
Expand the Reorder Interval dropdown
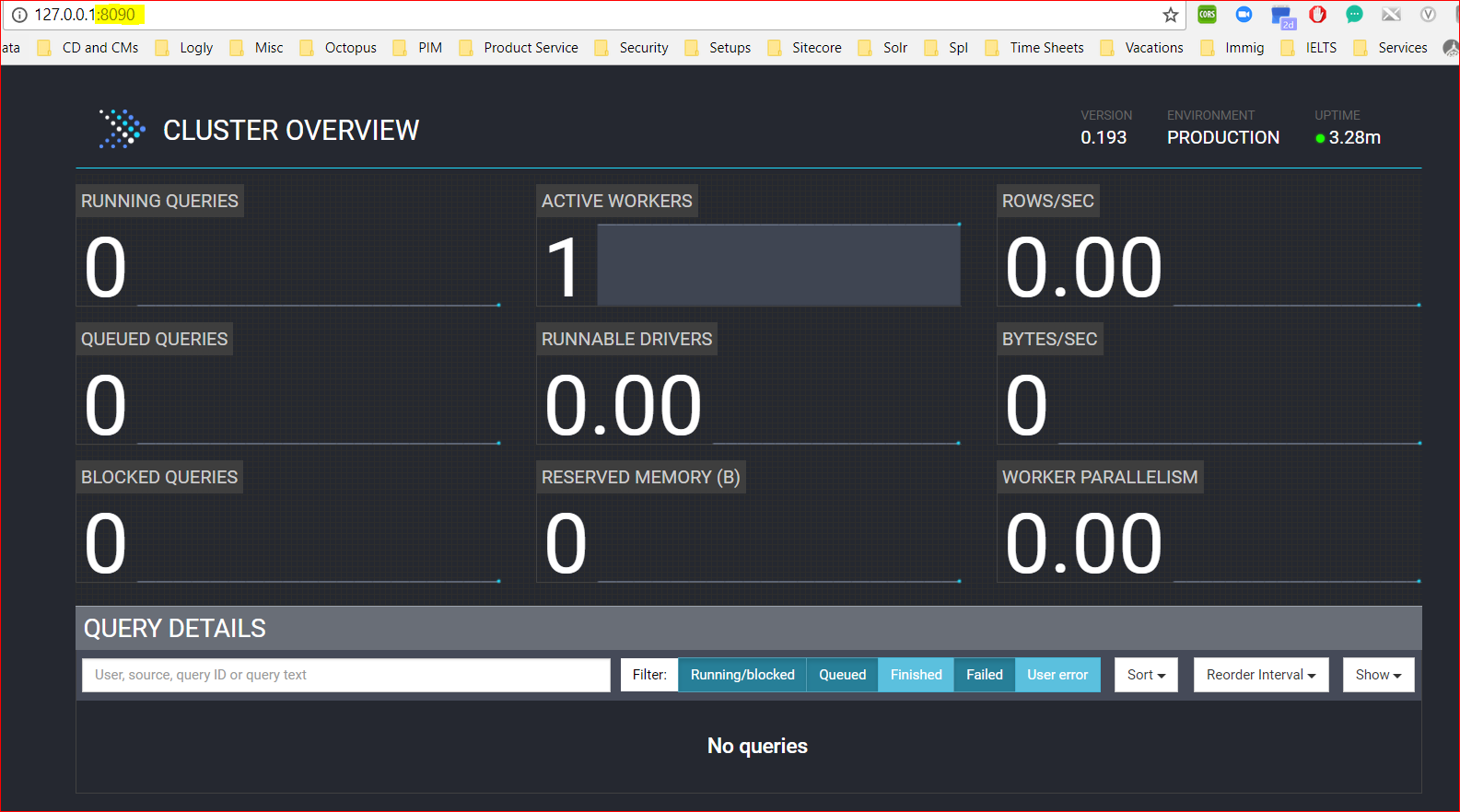pyautogui.click(x=1261, y=675)
